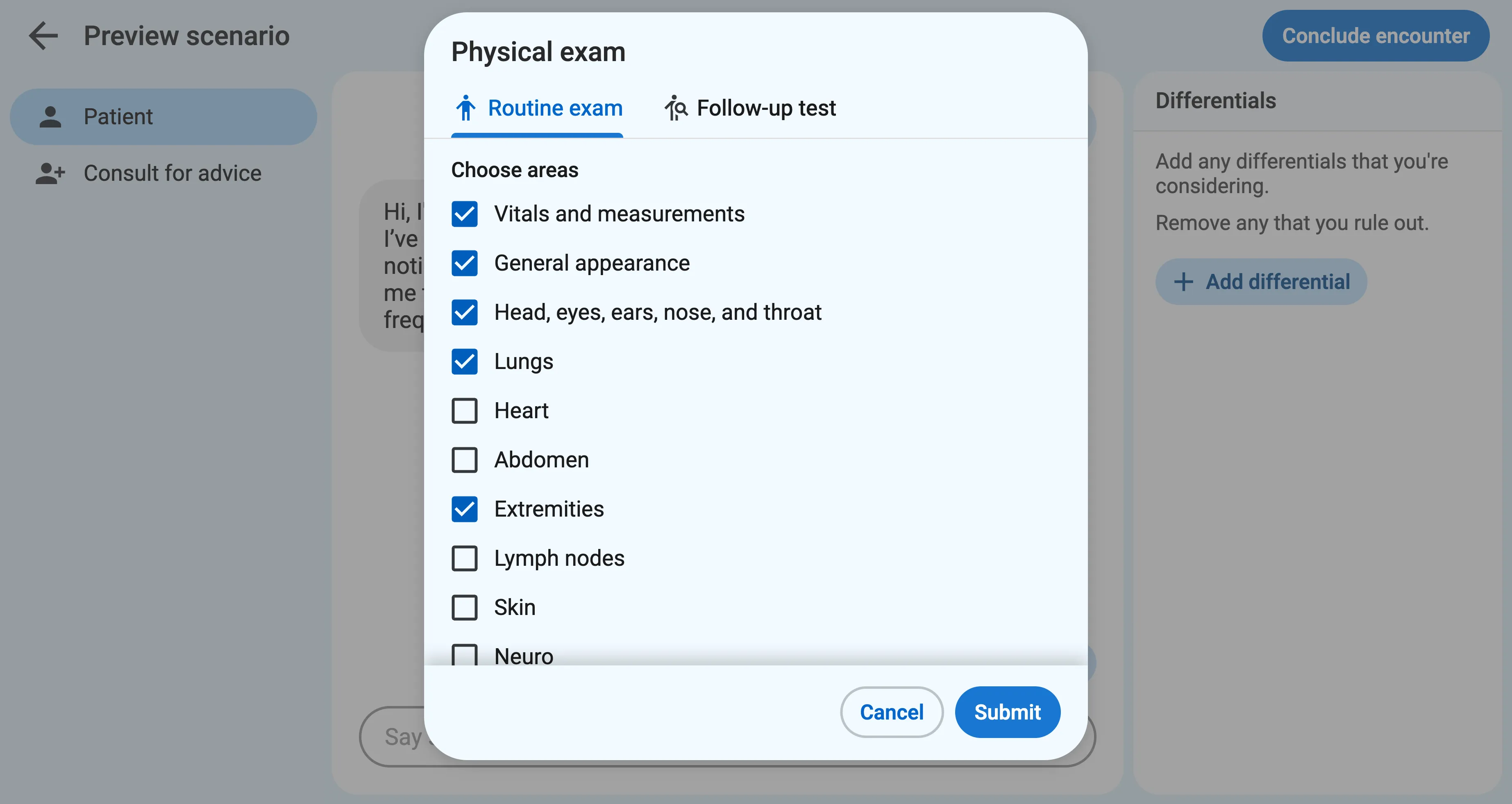Uncheck Head, eyes, ears, nose, and throat
This screenshot has height=804, width=1512.
tap(464, 312)
